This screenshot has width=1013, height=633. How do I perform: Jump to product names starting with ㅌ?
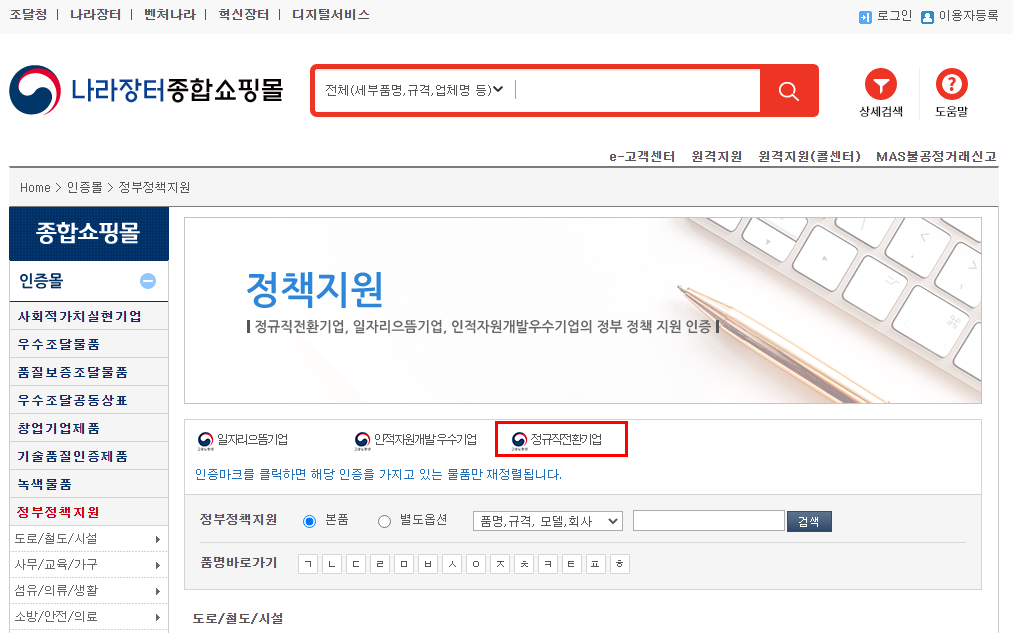pos(572,564)
